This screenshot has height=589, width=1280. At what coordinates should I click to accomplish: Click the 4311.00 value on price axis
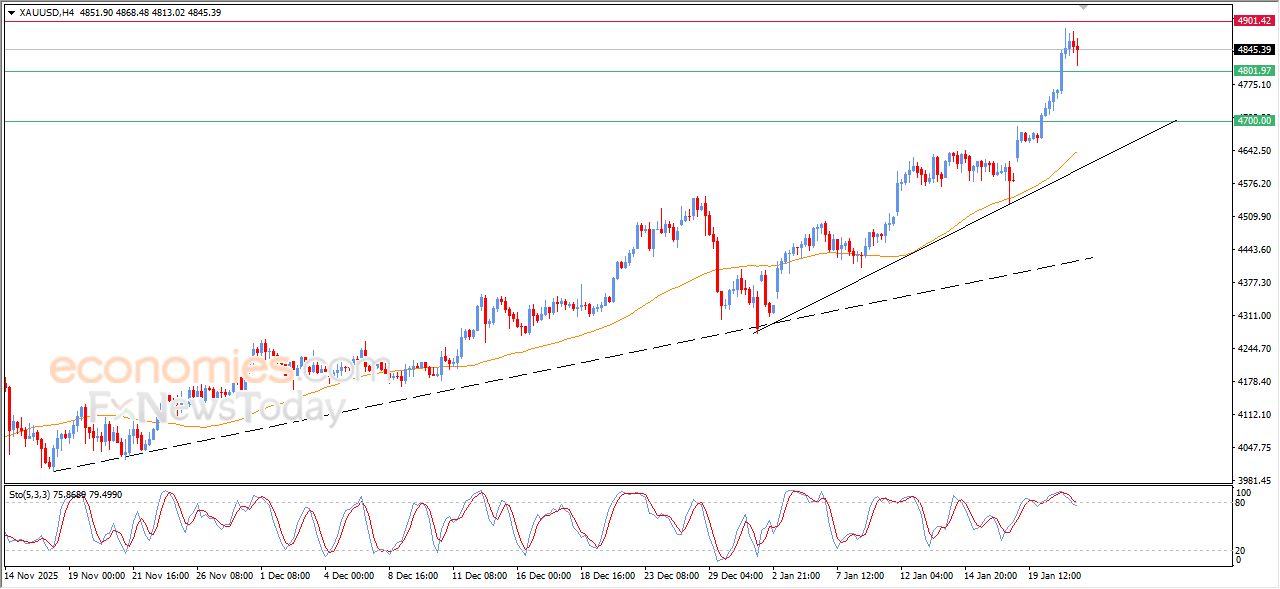point(1253,316)
